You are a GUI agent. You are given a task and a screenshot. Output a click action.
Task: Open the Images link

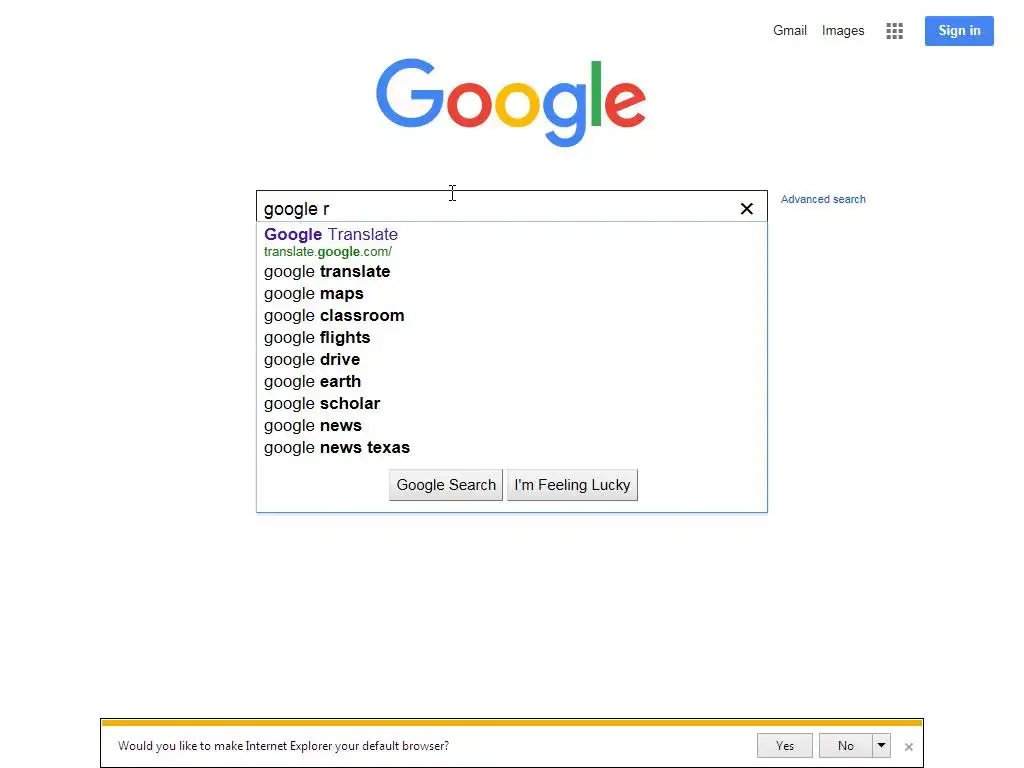click(x=842, y=31)
